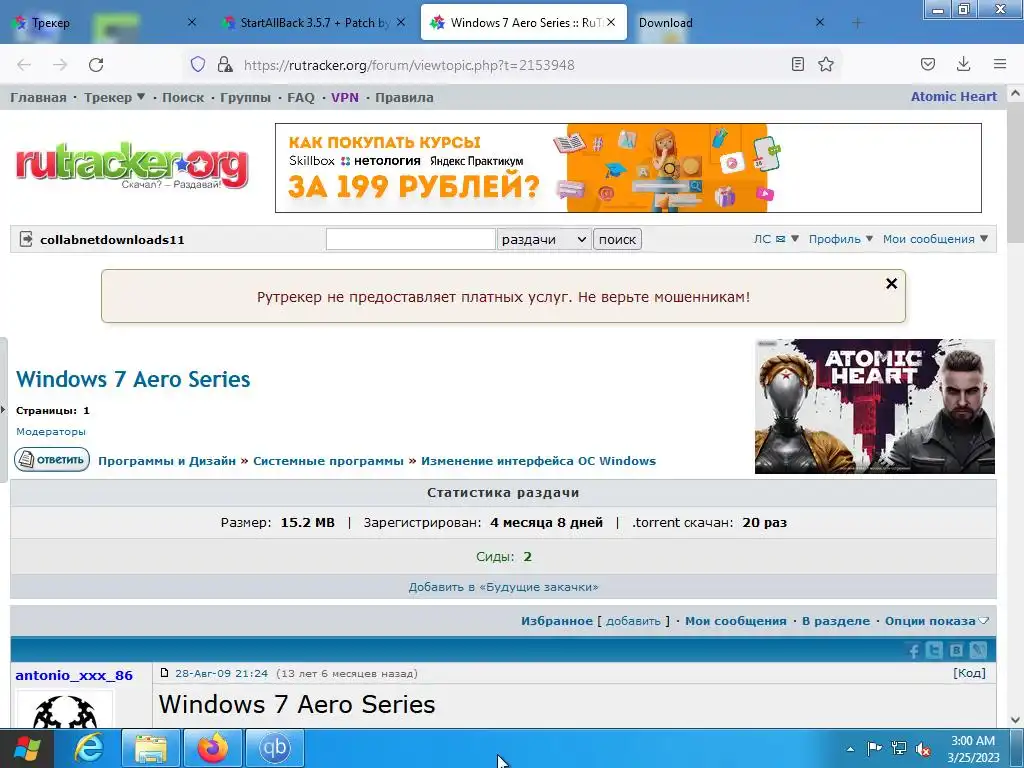Open qBittorrent from the taskbar
Screen dimensions: 1024x768
tap(275, 748)
